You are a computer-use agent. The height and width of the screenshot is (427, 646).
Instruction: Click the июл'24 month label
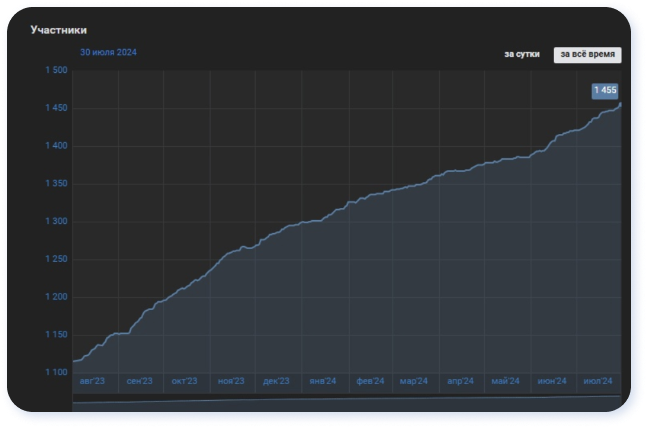coord(597,381)
